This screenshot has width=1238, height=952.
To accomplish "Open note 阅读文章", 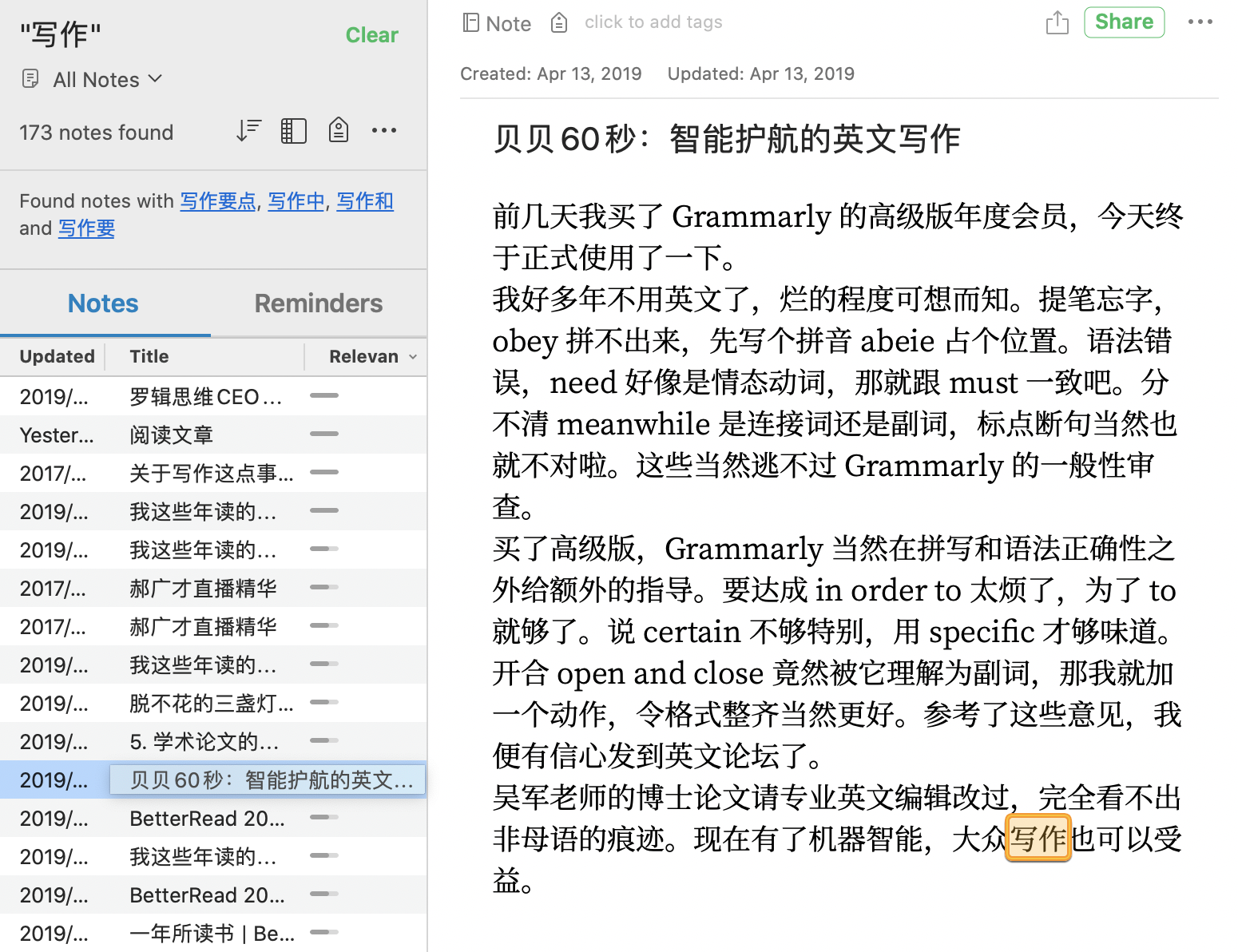I will [213, 435].
